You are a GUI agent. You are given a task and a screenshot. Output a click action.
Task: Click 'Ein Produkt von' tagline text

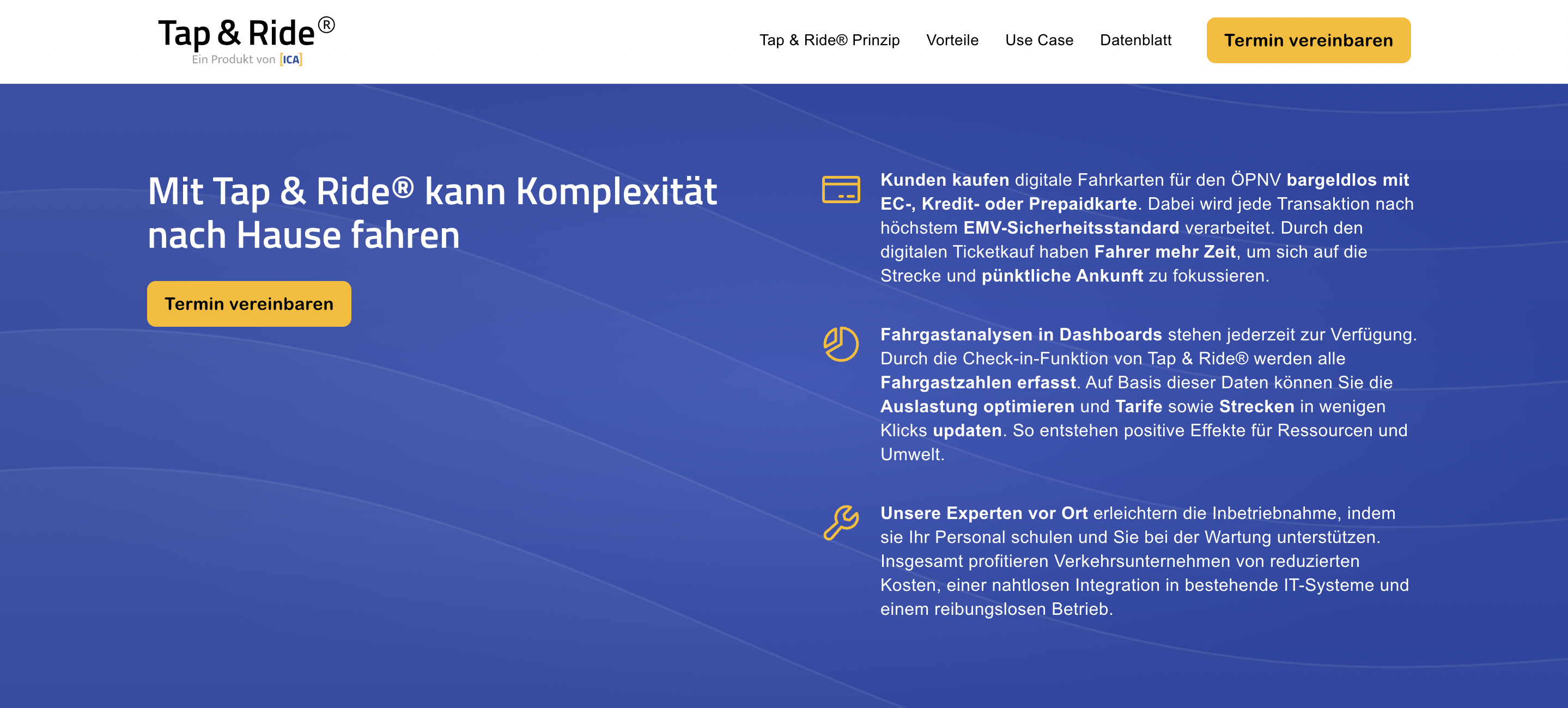233,59
